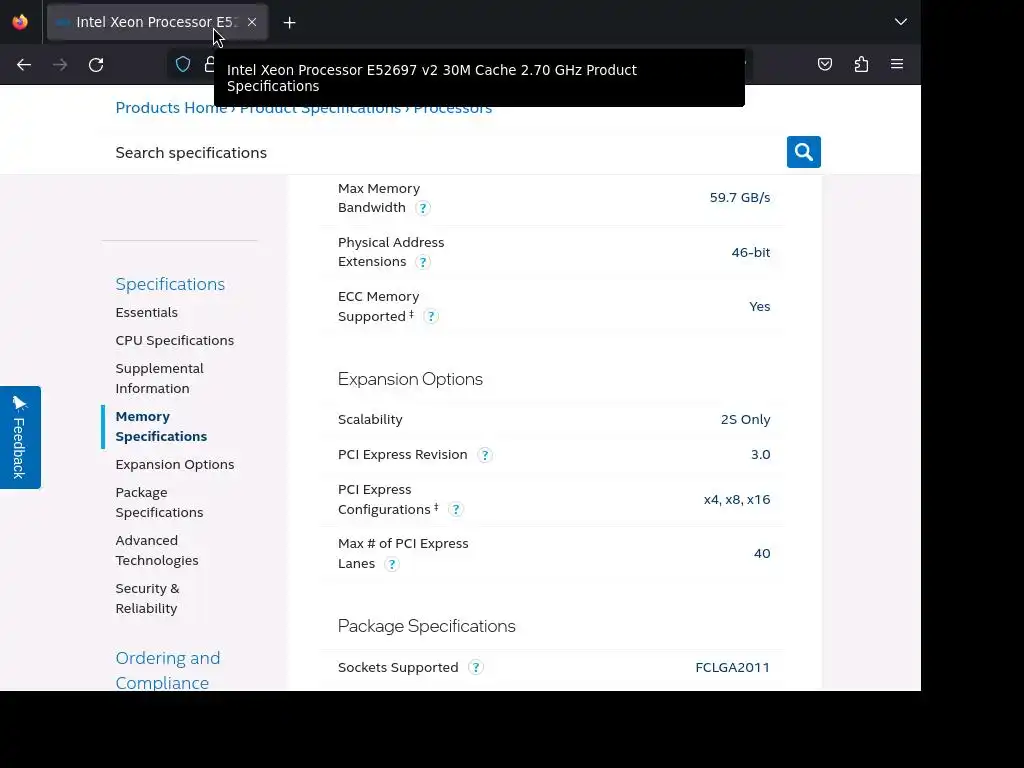Go to Advanced Technologies section
Screen dimensions: 1024x768
157,551
